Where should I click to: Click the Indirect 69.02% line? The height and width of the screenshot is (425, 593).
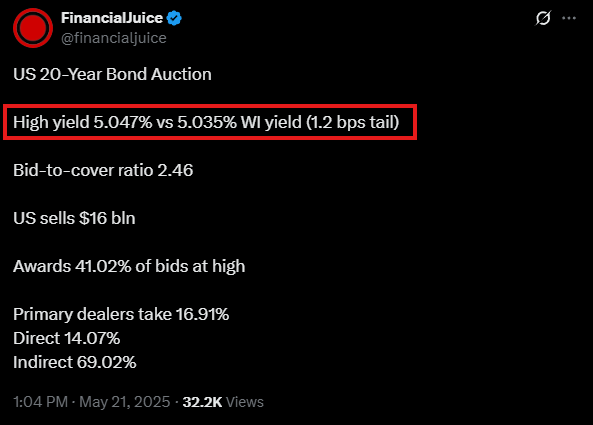[x=75, y=362]
